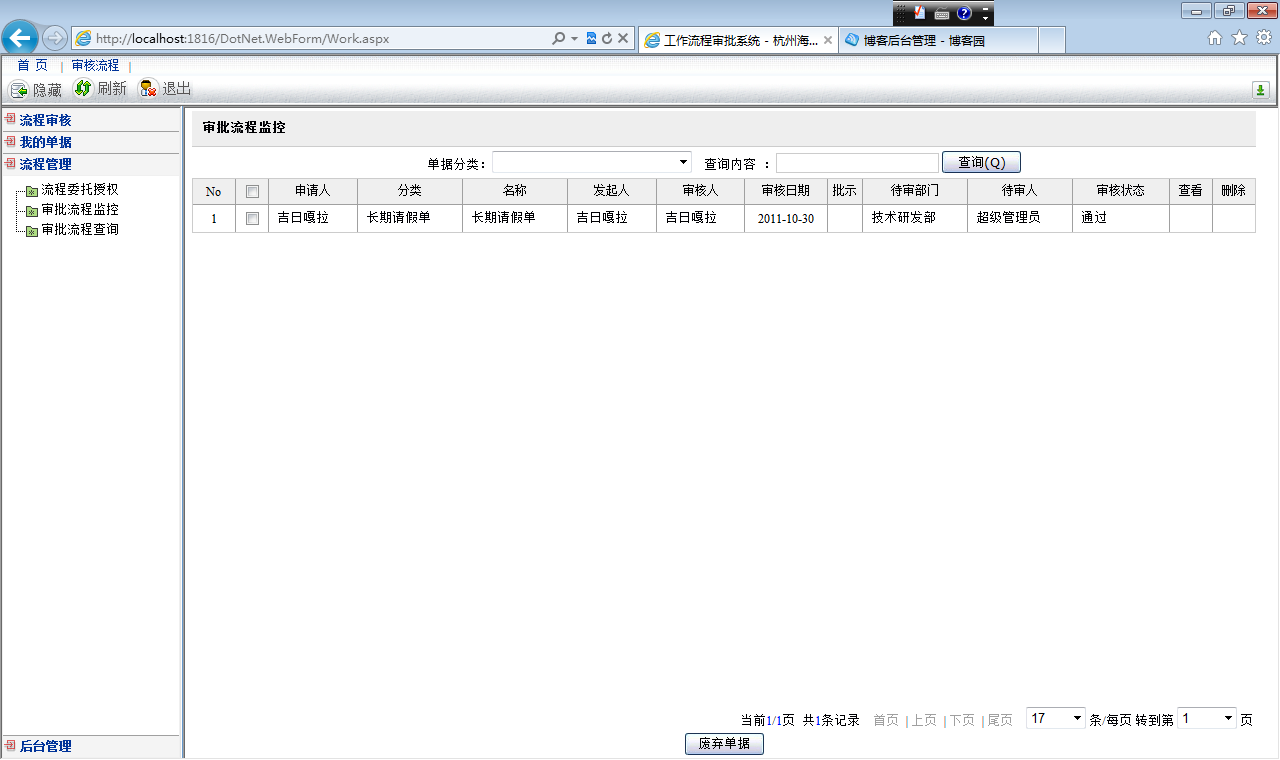Reload page using address bar refresh icon
This screenshot has height=760, width=1280.
point(606,38)
